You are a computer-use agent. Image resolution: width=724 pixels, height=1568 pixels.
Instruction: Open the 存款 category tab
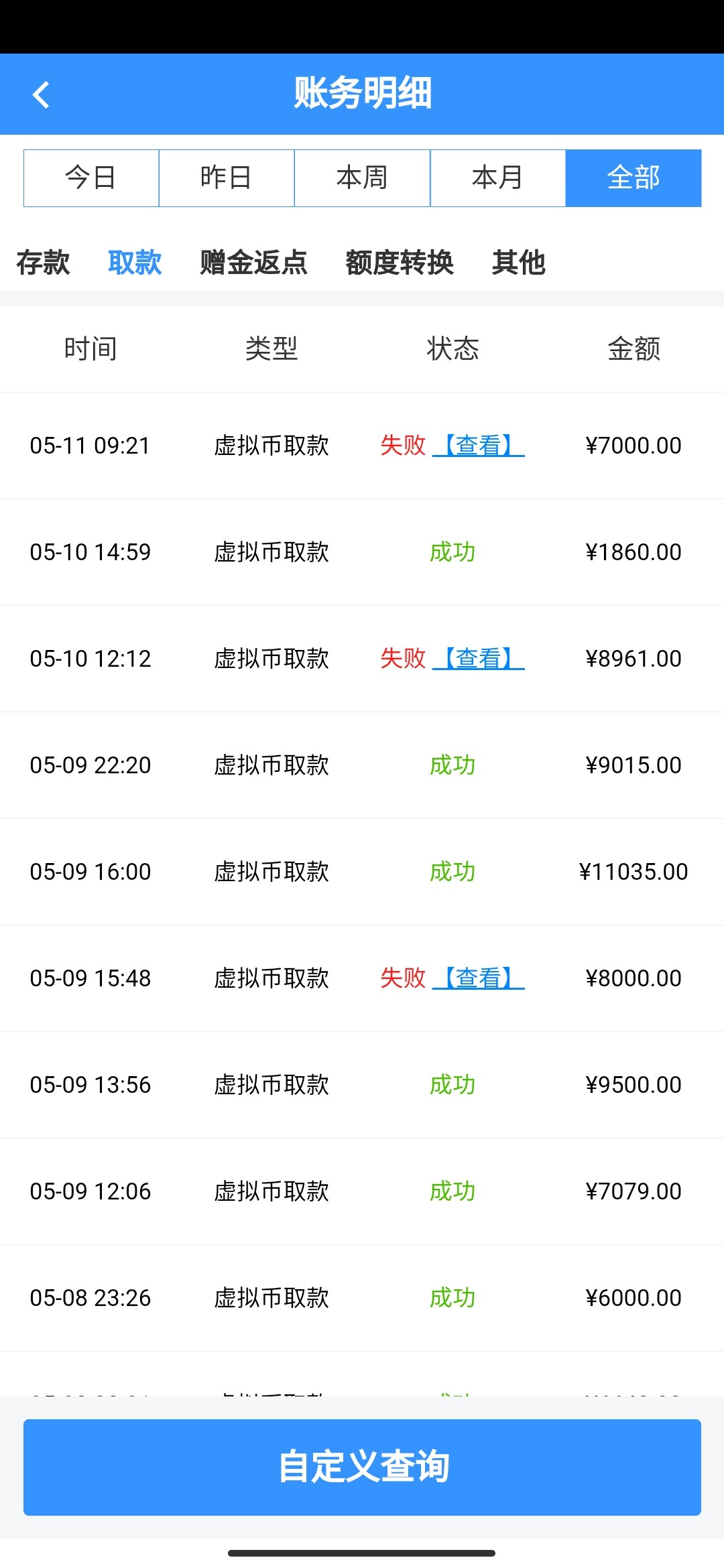pyautogui.click(x=43, y=262)
